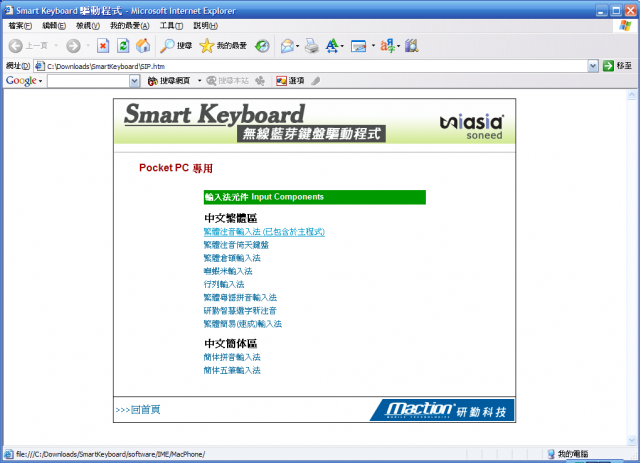Click the Google 搜尋網頁 search button
The image size is (640, 463).
pyautogui.click(x=169, y=81)
